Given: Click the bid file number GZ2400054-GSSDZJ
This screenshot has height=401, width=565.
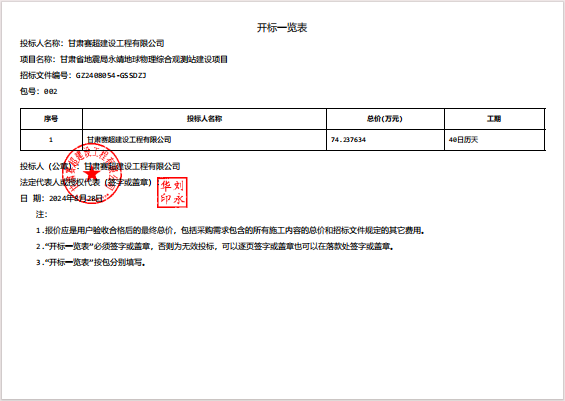Looking at the screenshot, I should pos(111,76).
